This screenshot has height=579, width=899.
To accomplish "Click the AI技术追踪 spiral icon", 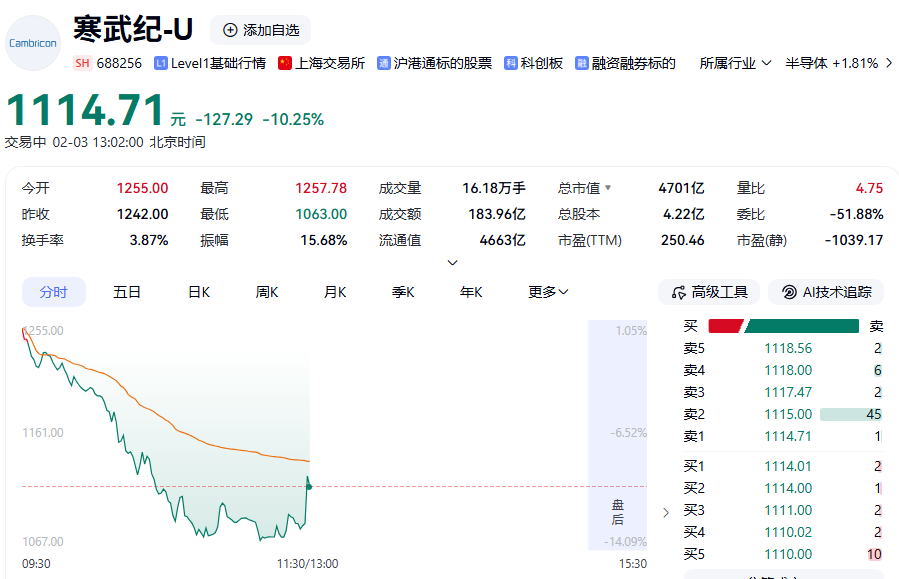I will click(x=789, y=292).
